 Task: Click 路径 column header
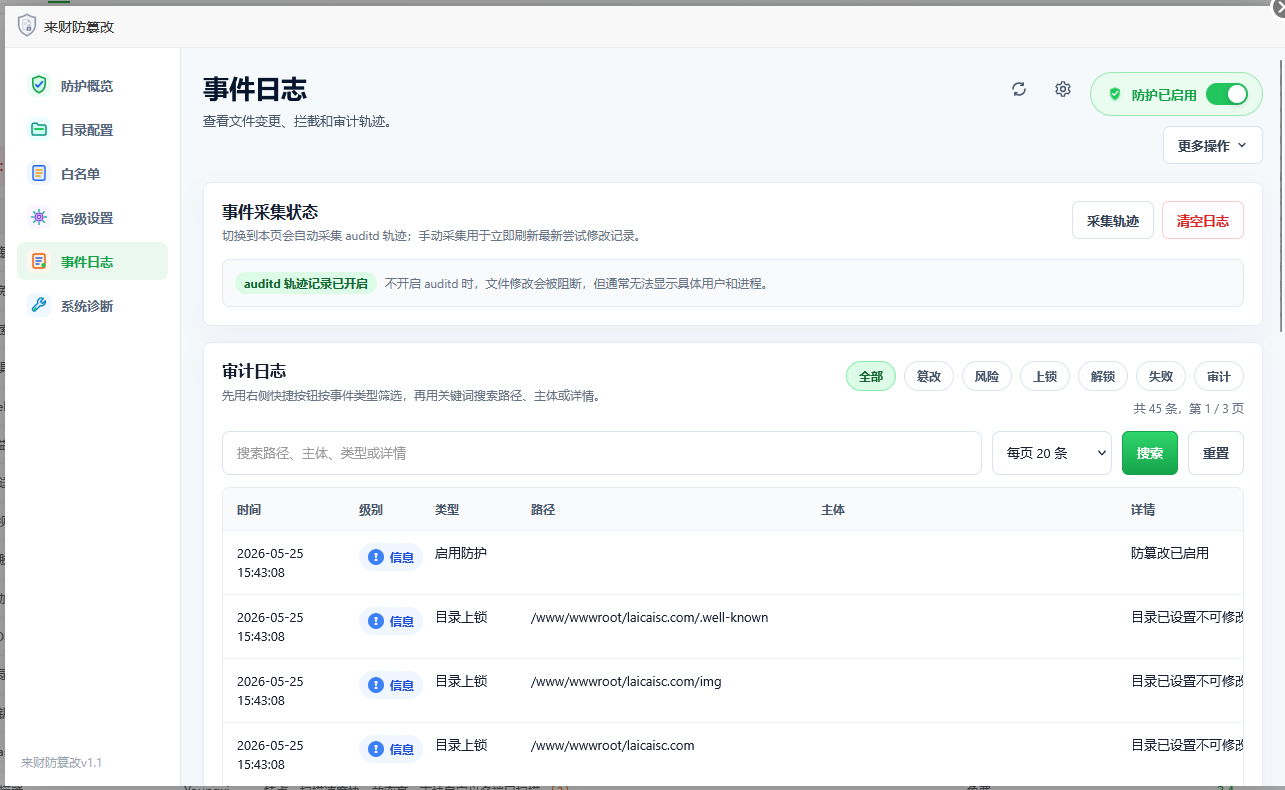[543, 509]
